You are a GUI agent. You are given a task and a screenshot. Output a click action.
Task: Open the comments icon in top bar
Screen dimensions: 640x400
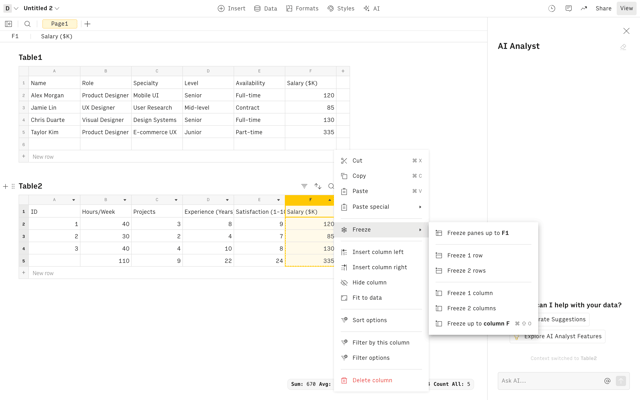[568, 9]
